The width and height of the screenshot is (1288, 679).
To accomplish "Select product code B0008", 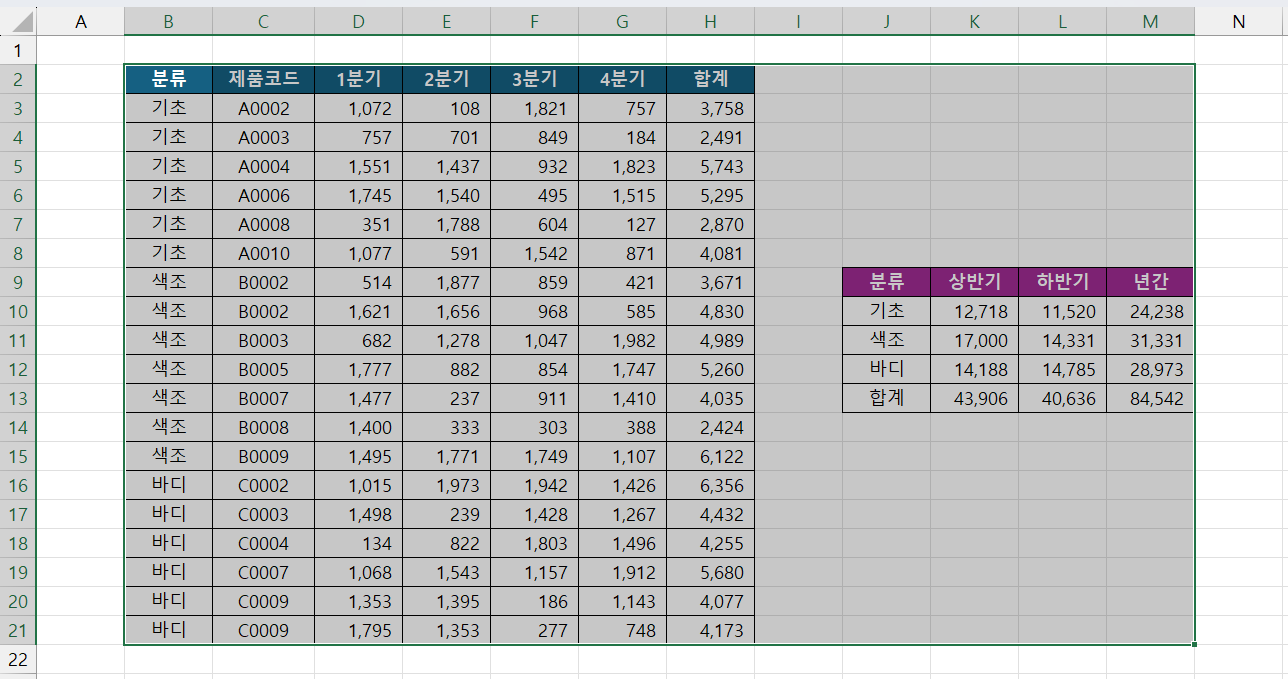I will click(x=263, y=427).
